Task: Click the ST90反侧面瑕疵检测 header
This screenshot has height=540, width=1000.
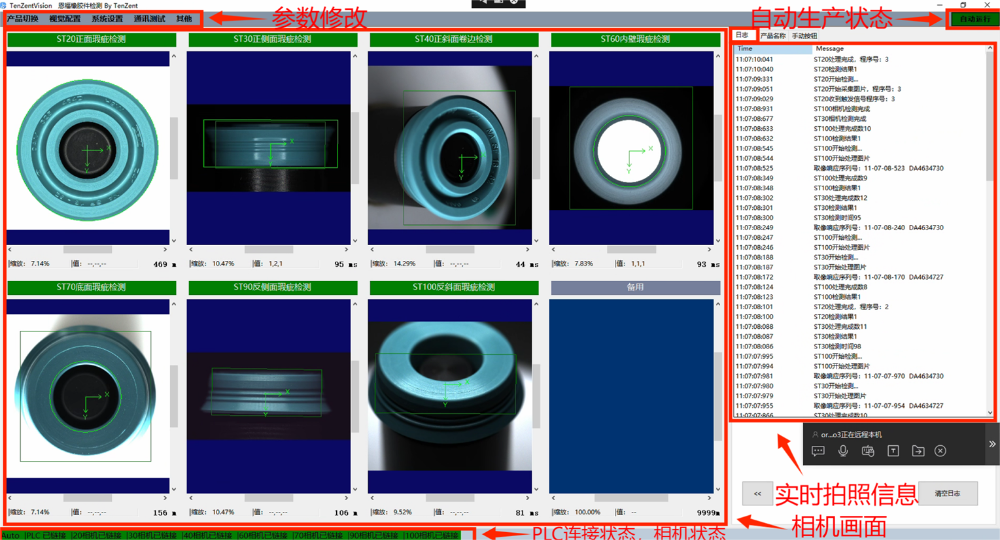Action: (272, 288)
